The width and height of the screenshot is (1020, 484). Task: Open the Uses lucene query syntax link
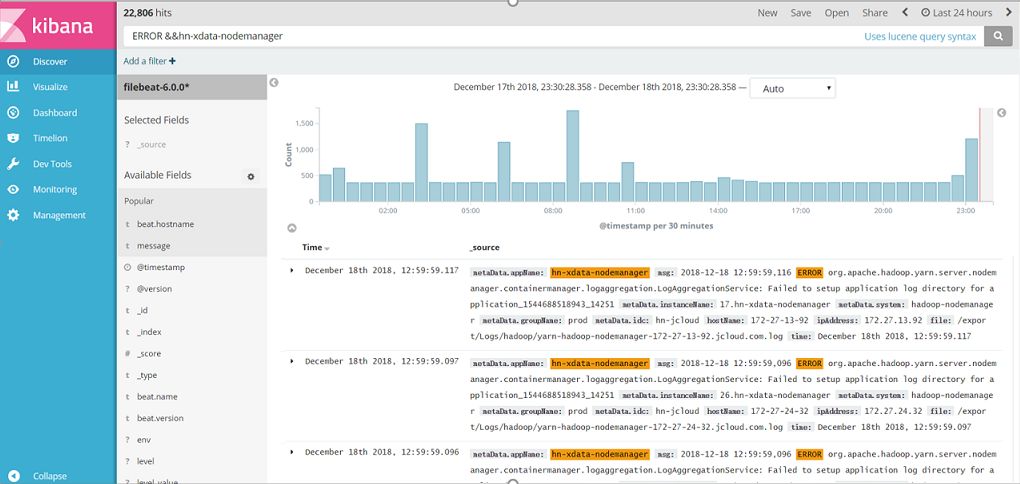[920, 36]
